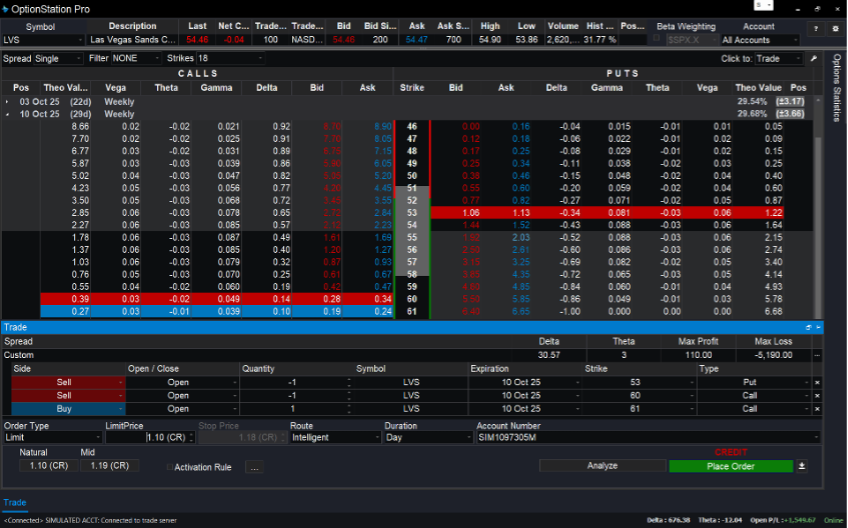
Task: Open settings gear icon at top right
Action: point(835,29)
